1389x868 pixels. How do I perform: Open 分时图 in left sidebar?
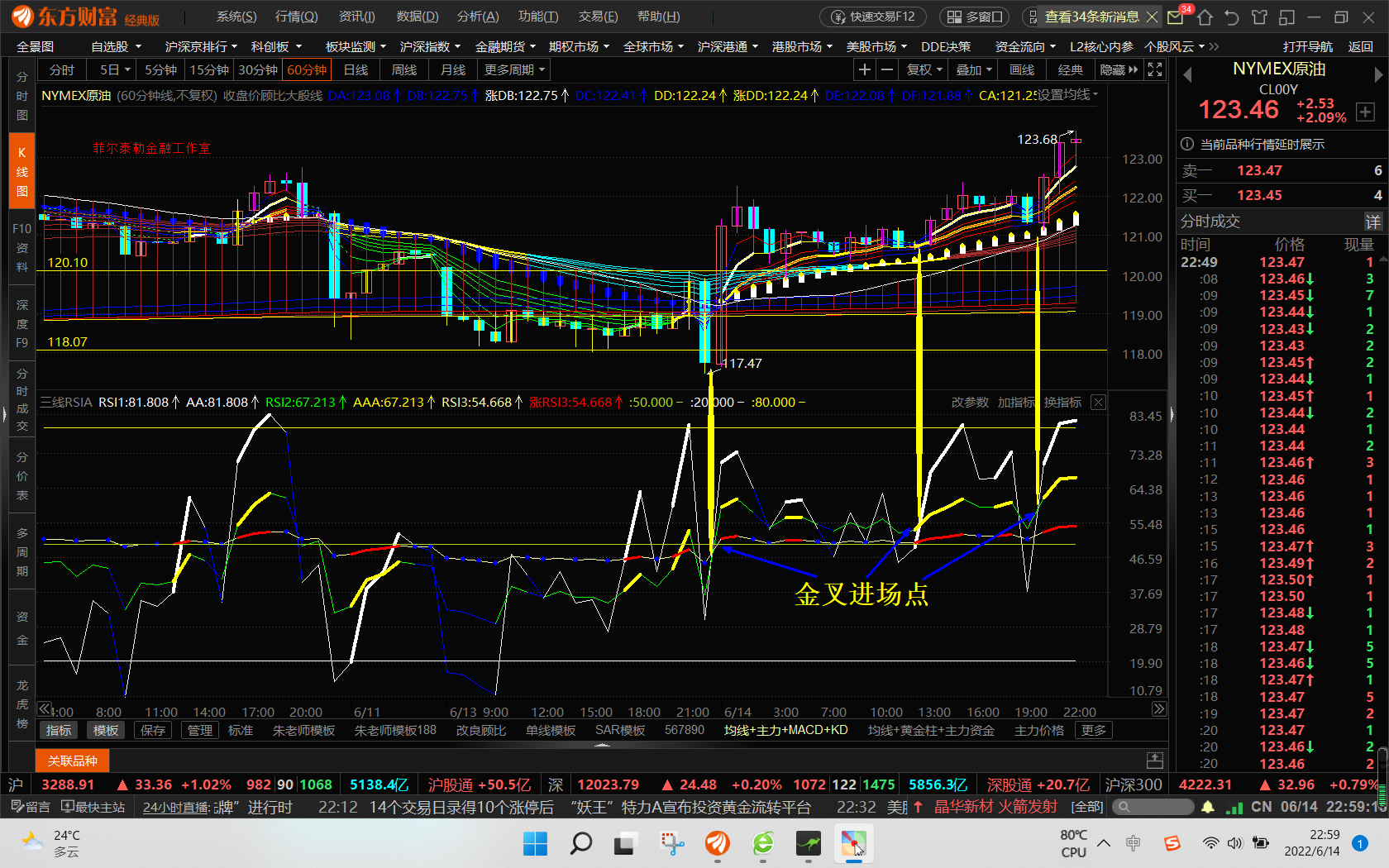22,96
